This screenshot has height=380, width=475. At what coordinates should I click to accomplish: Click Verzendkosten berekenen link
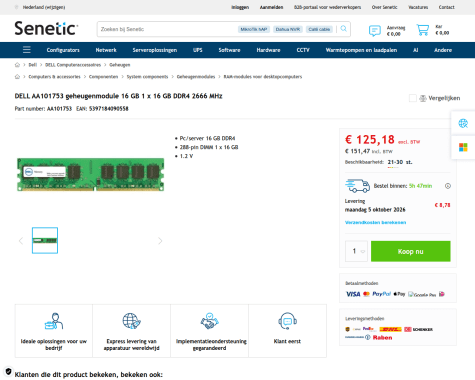point(375,222)
